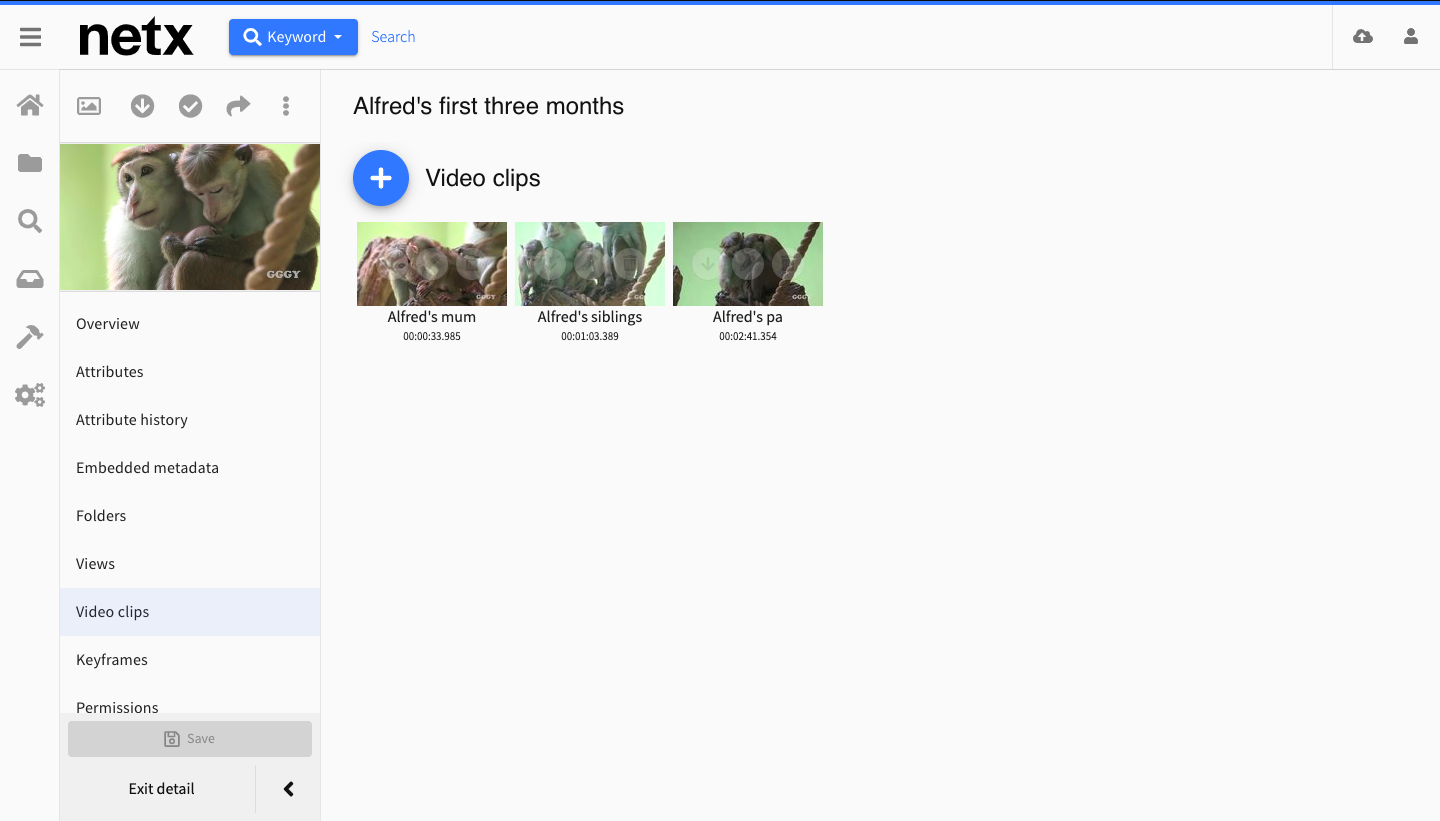
Task: Open the Keyword search type dropdown
Action: [293, 37]
